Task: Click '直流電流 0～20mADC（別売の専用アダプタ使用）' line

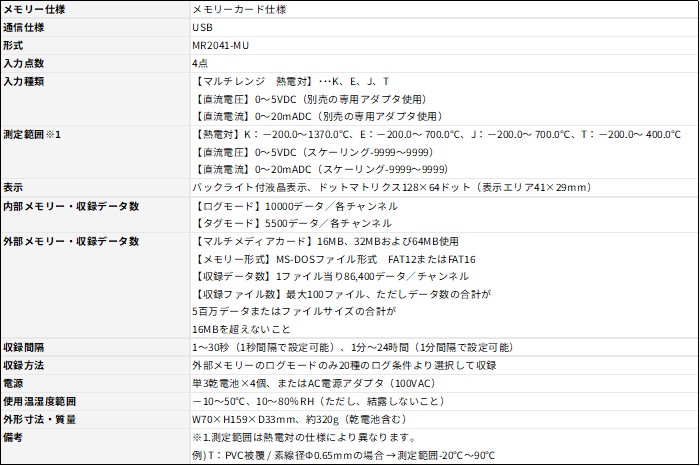Action: [319, 116]
